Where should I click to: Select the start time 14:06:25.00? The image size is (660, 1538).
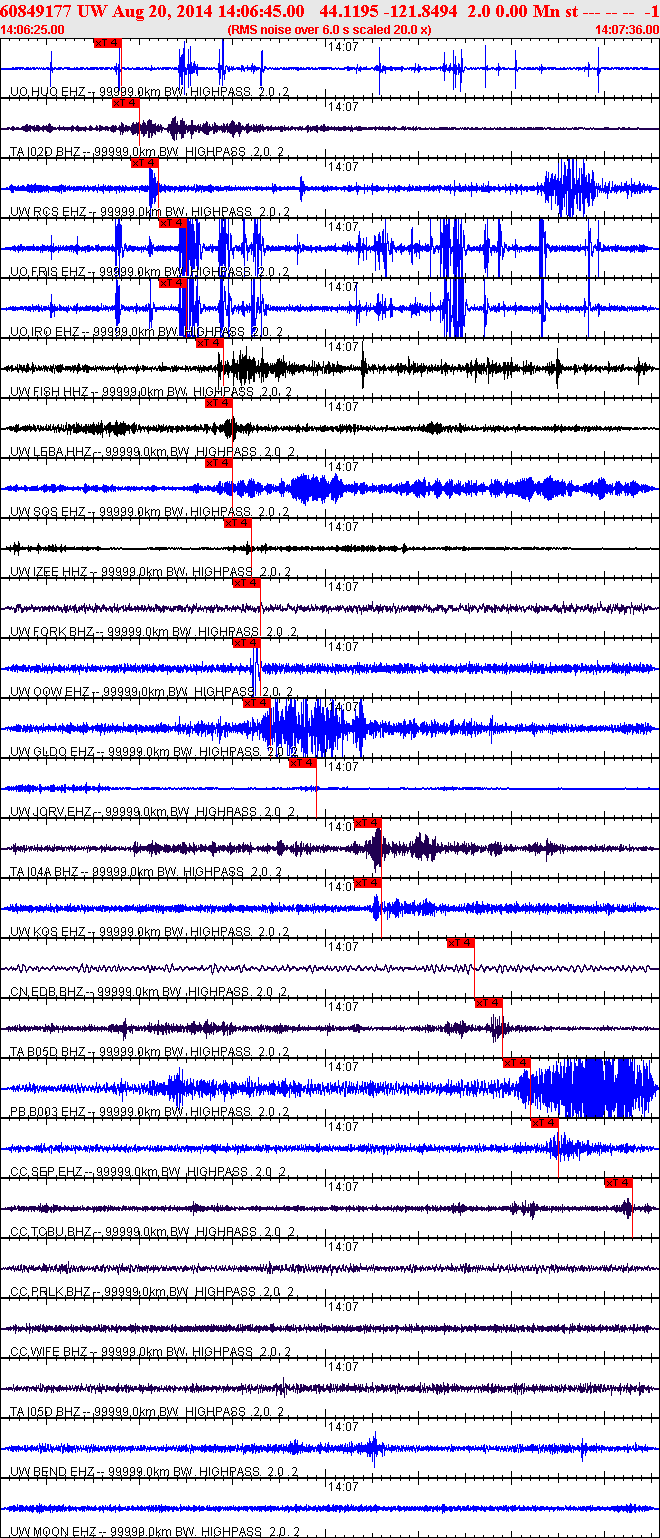(33, 29)
